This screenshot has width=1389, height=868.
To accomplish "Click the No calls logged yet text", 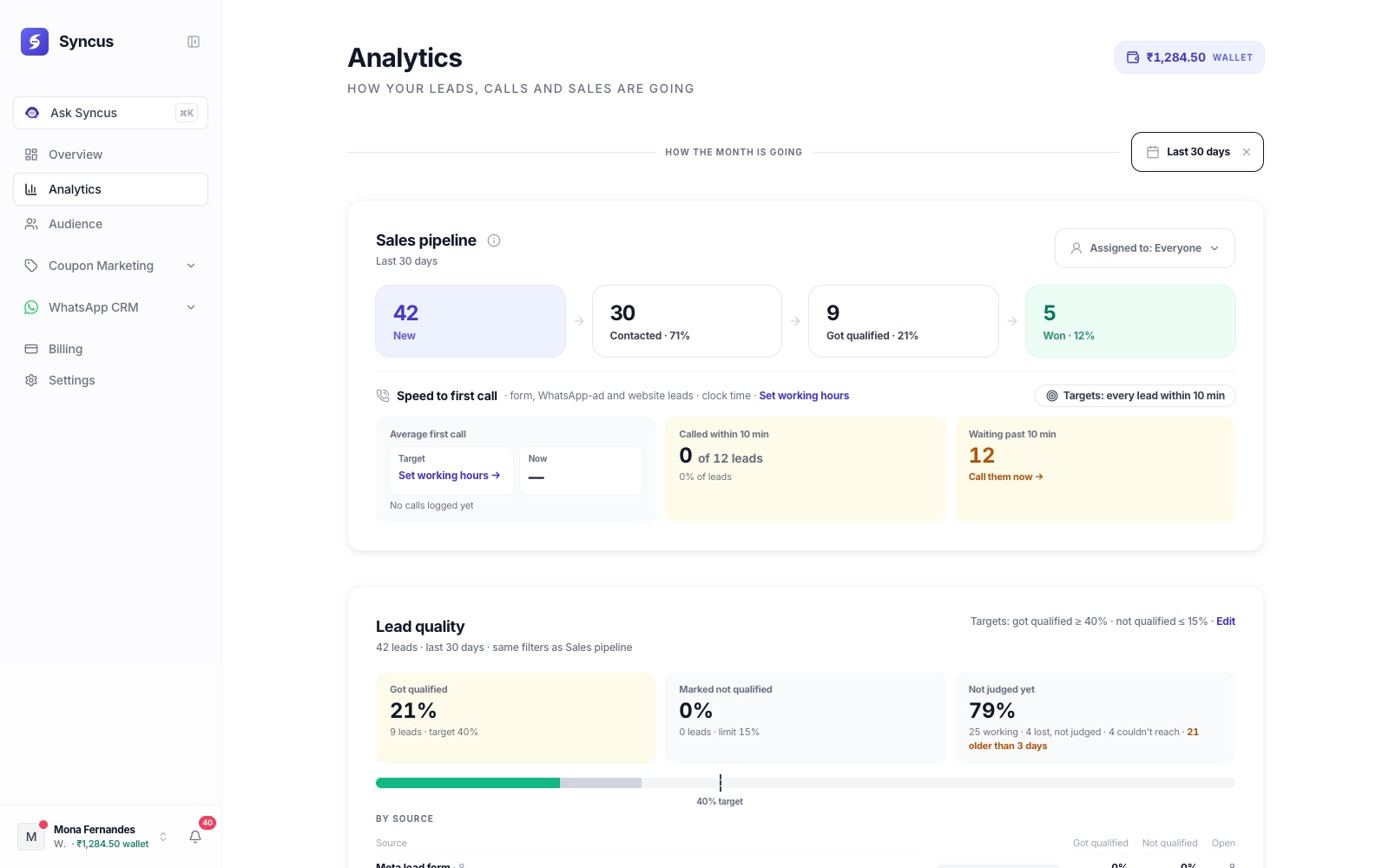I will tap(431, 505).
